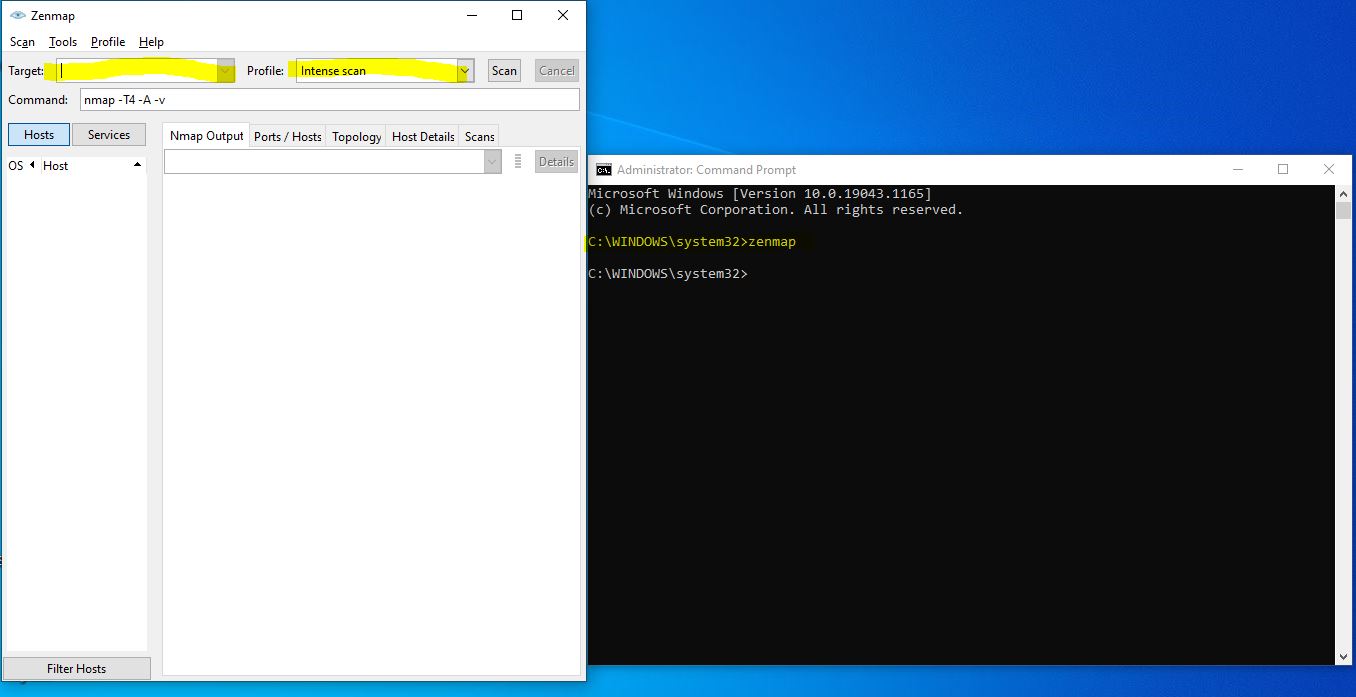The height and width of the screenshot is (697, 1356).
Task: Expand the Nmap Output scan selector
Action: [491, 162]
